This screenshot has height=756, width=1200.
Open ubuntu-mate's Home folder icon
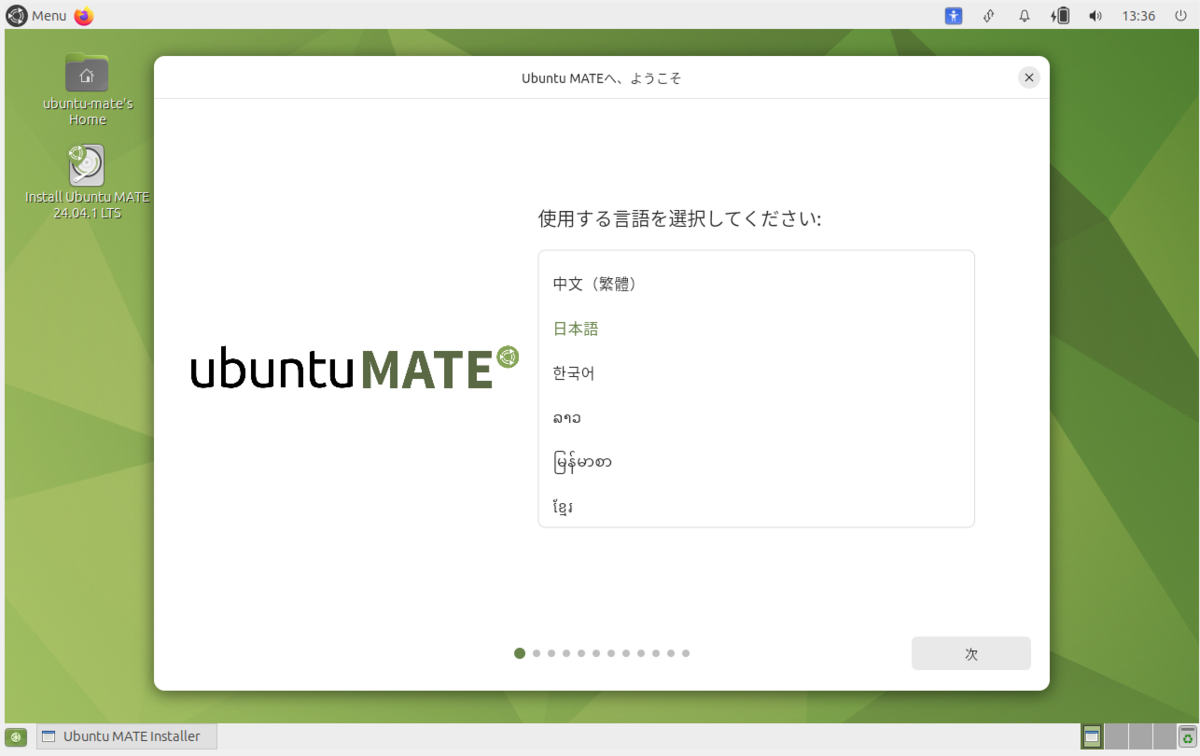coord(87,90)
